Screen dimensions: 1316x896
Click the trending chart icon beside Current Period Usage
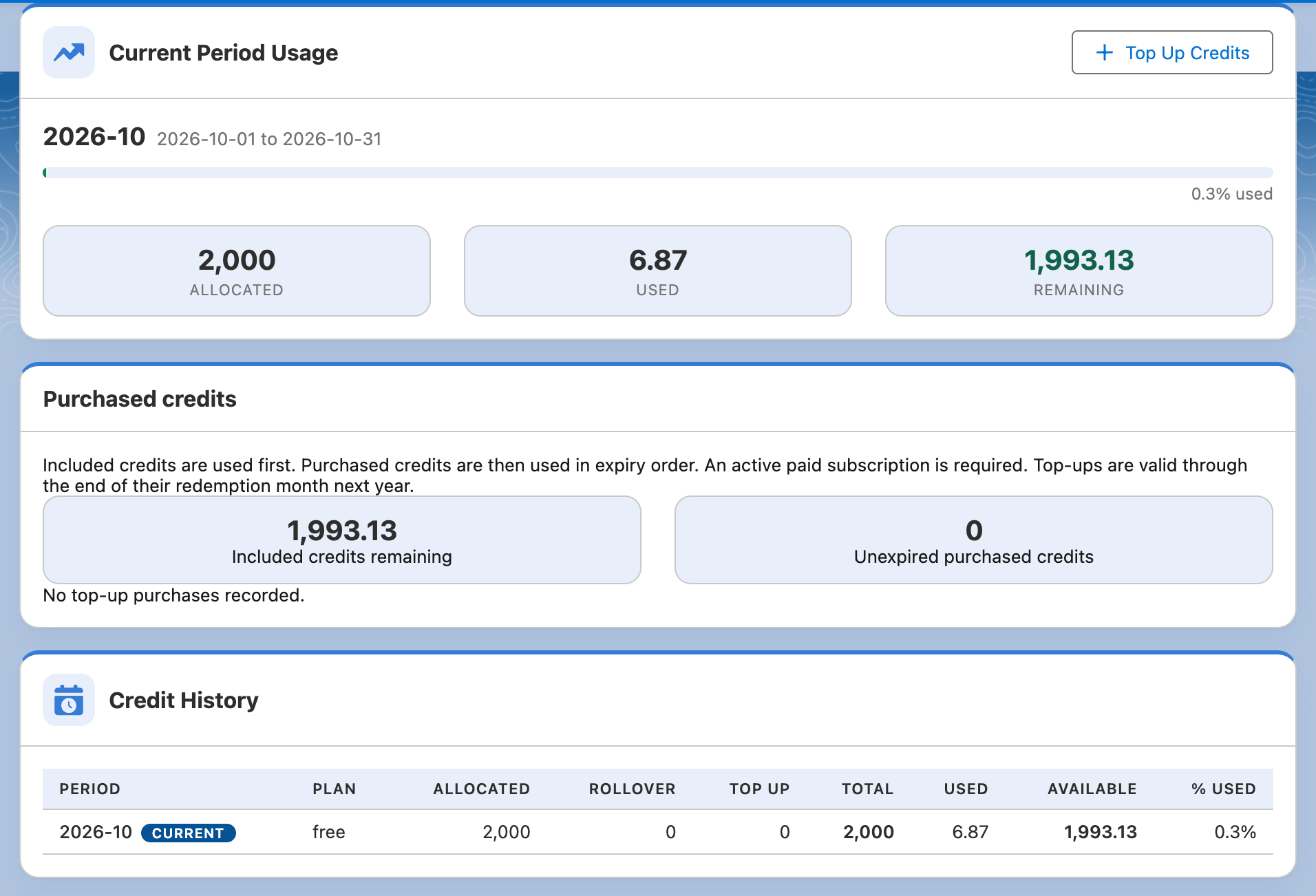pyautogui.click(x=69, y=53)
